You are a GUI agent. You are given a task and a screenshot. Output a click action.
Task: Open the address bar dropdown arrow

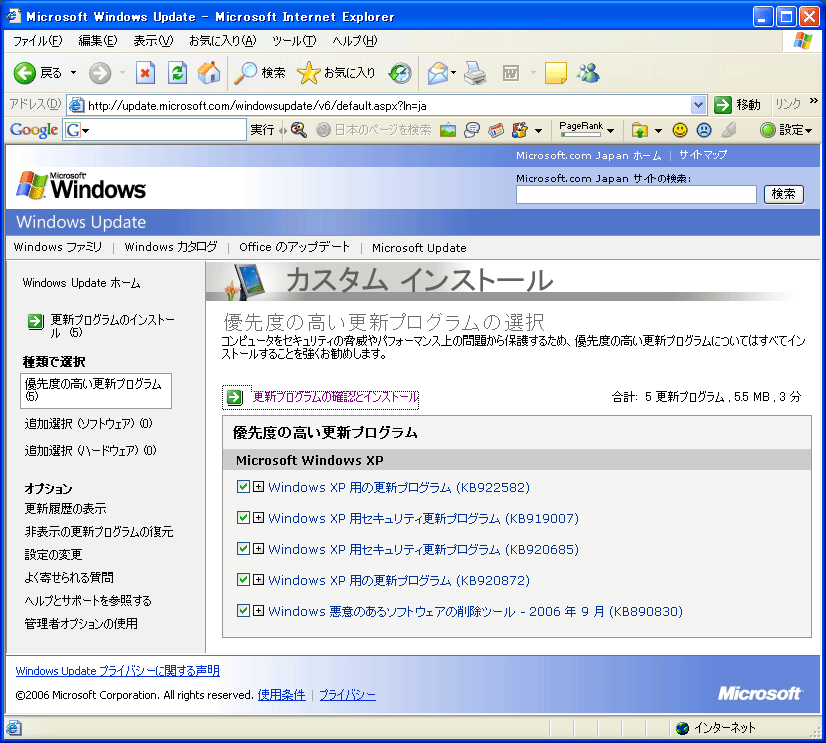698,105
